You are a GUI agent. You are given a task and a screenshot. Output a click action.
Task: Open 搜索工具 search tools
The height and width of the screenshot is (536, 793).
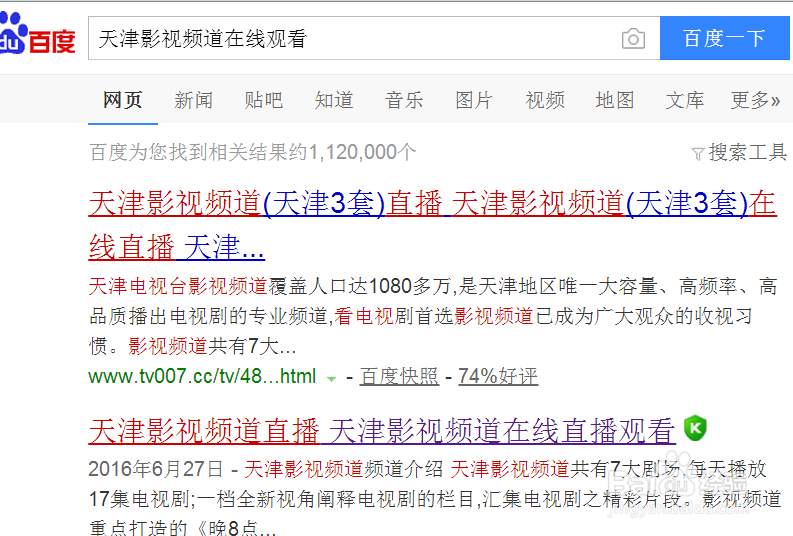point(747,152)
